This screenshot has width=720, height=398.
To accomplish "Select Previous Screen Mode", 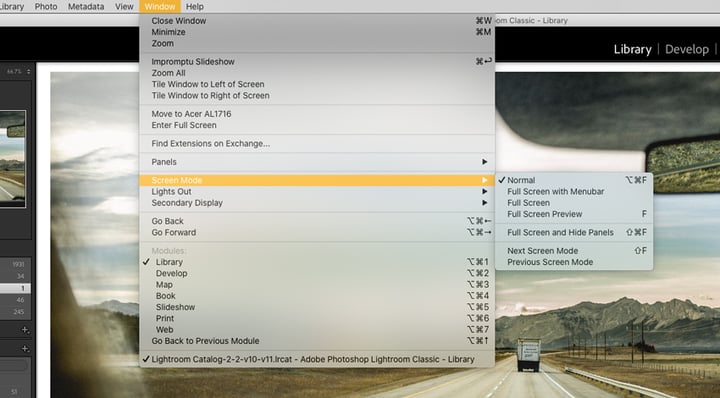I will (574, 262).
